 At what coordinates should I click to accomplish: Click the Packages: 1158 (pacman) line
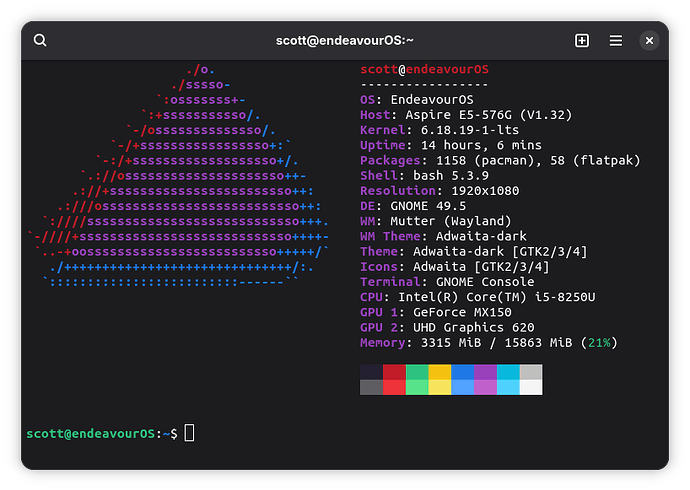pyautogui.click(x=500, y=161)
